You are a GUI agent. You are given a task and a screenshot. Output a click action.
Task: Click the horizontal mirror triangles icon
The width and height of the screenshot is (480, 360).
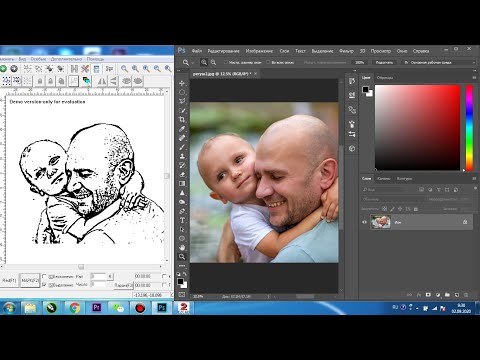coord(102,81)
